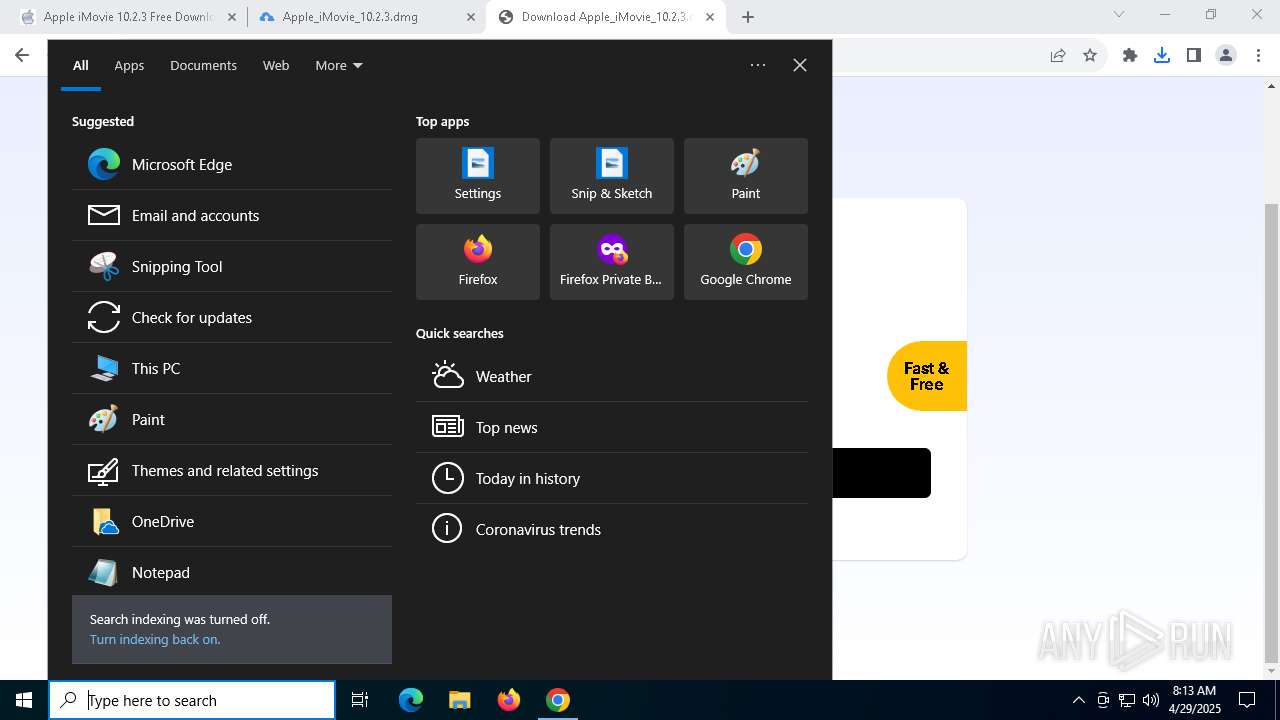This screenshot has width=1280, height=720.
Task: Open Microsoft Edge from Suggested list
Action: coord(232,165)
